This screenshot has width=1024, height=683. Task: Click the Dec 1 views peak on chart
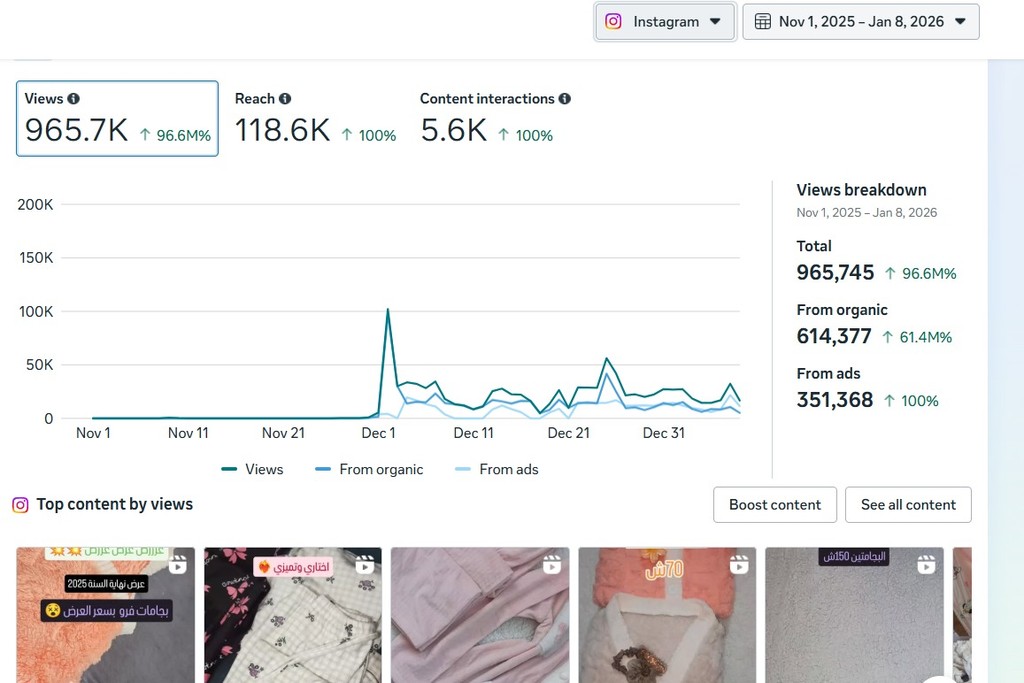pyautogui.click(x=387, y=311)
